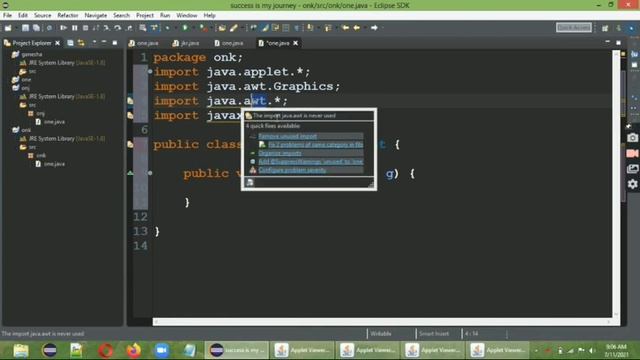Select the onk project in the tree
The height and width of the screenshot is (360, 640).
(x=26, y=130)
